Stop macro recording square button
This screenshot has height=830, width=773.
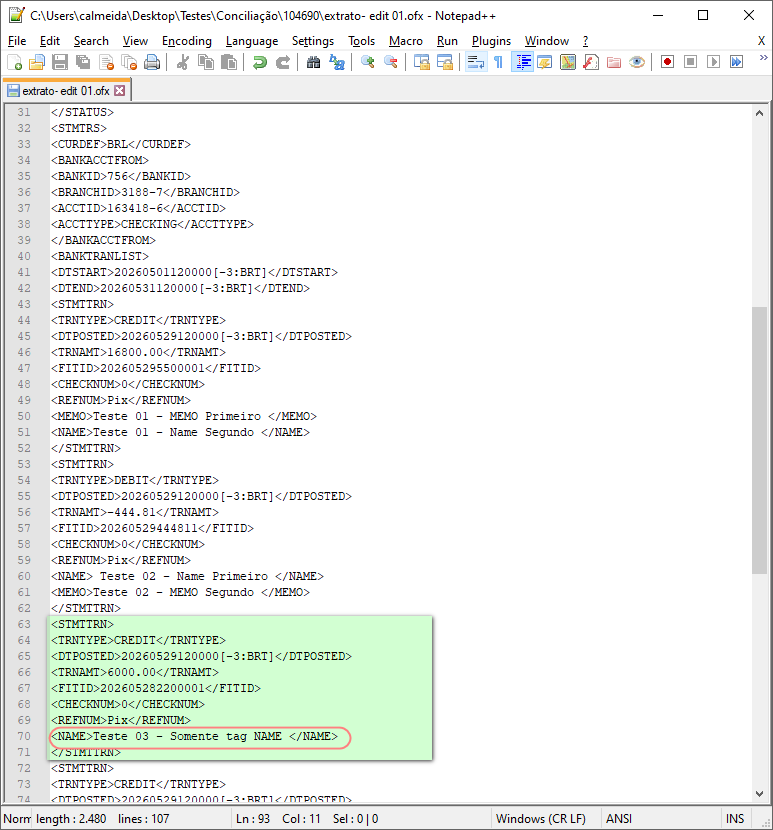[690, 62]
